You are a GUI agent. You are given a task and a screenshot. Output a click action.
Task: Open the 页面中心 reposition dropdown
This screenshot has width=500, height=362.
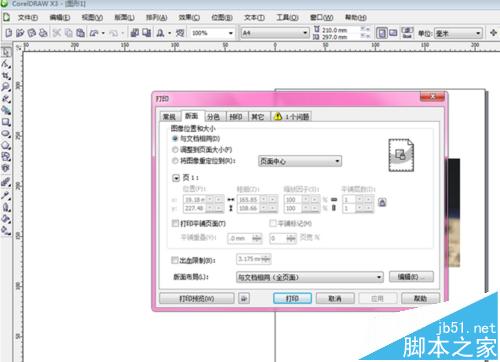[300, 161]
